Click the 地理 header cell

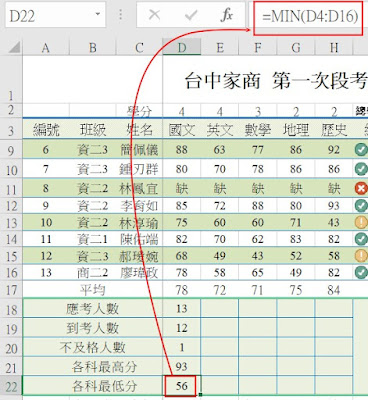pos(296,129)
